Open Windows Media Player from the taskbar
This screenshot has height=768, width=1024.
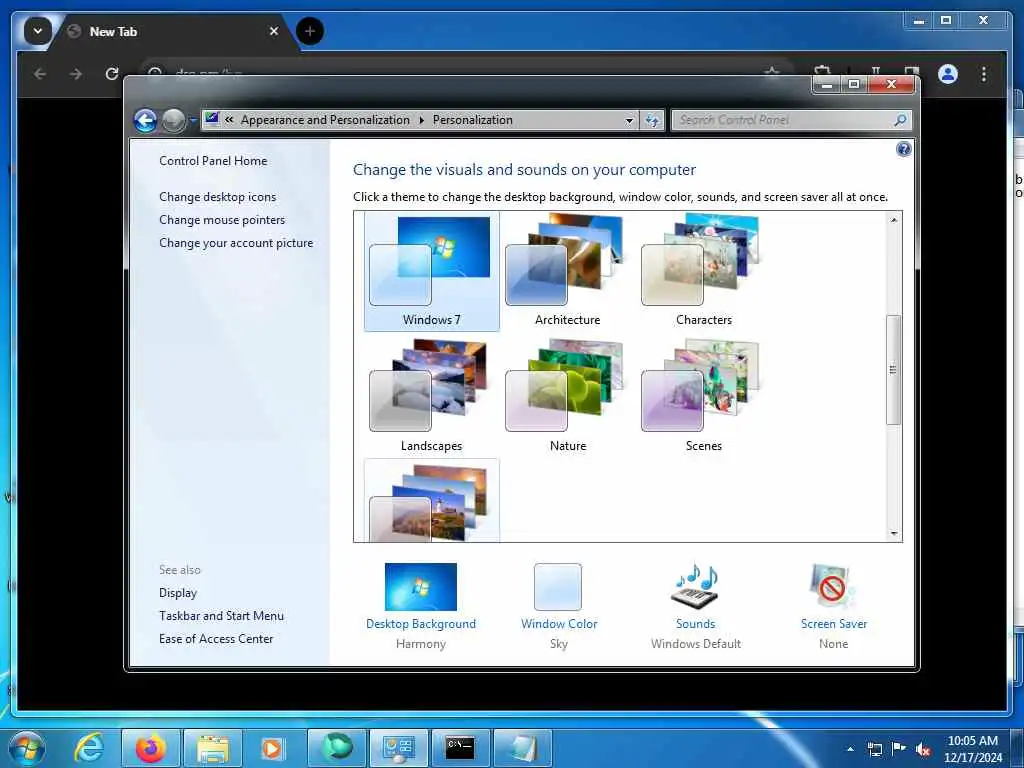tap(274, 748)
